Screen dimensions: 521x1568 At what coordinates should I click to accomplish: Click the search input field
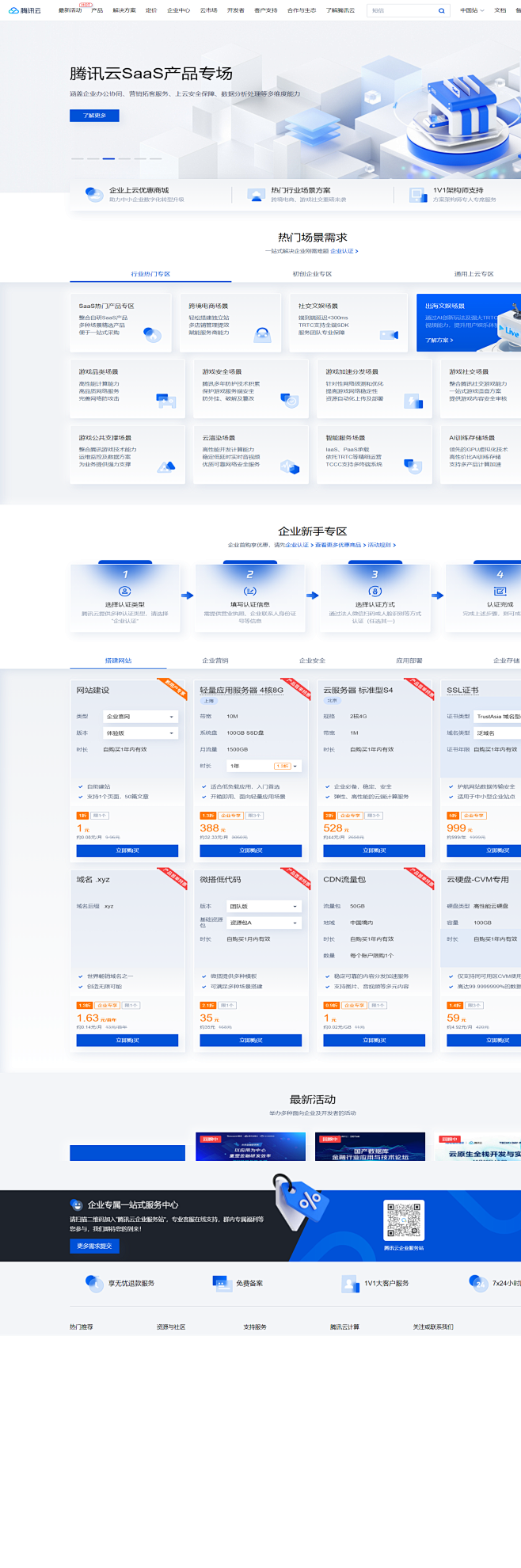point(402,11)
